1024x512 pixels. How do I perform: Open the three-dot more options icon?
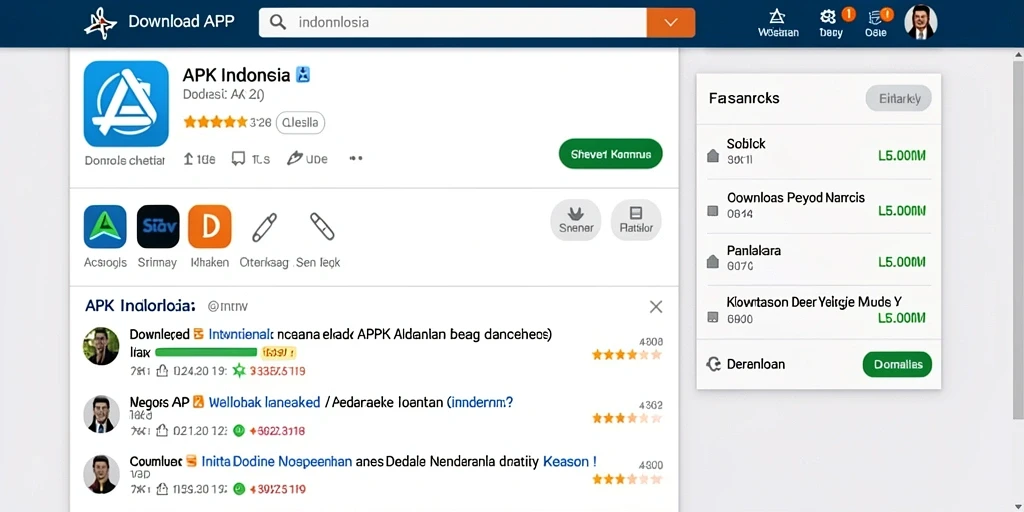(x=356, y=158)
